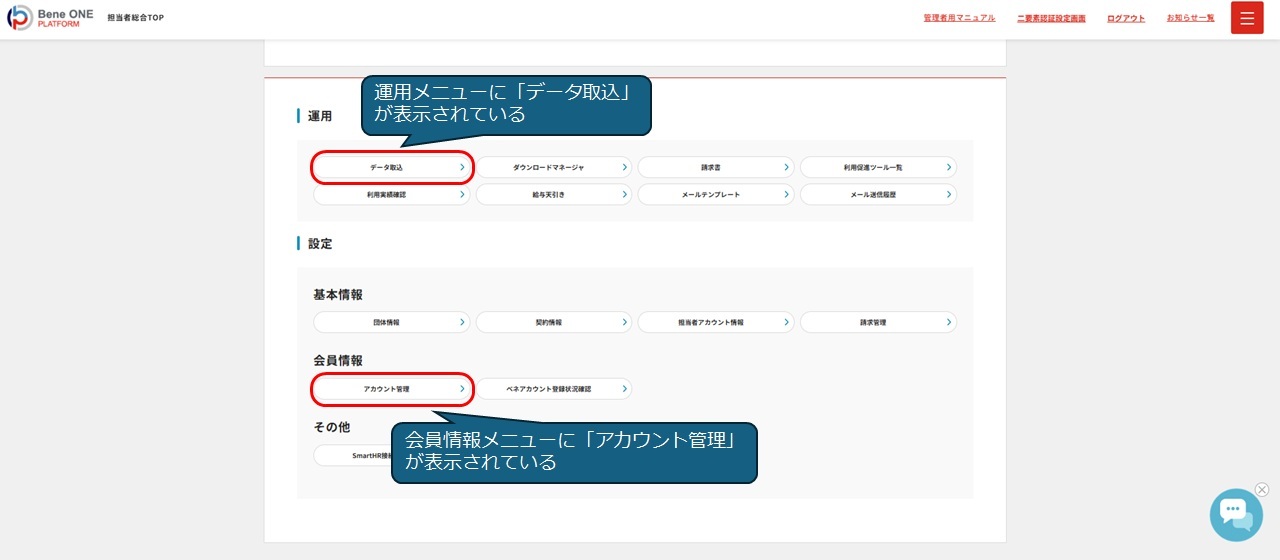Open ダウンロードマネージャ
Viewport: 1280px width, 560px height.
(x=553, y=167)
